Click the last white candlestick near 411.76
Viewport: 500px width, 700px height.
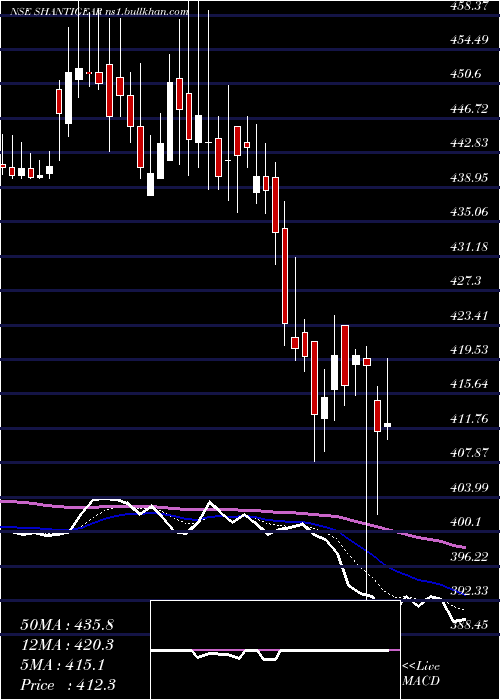tap(388, 425)
